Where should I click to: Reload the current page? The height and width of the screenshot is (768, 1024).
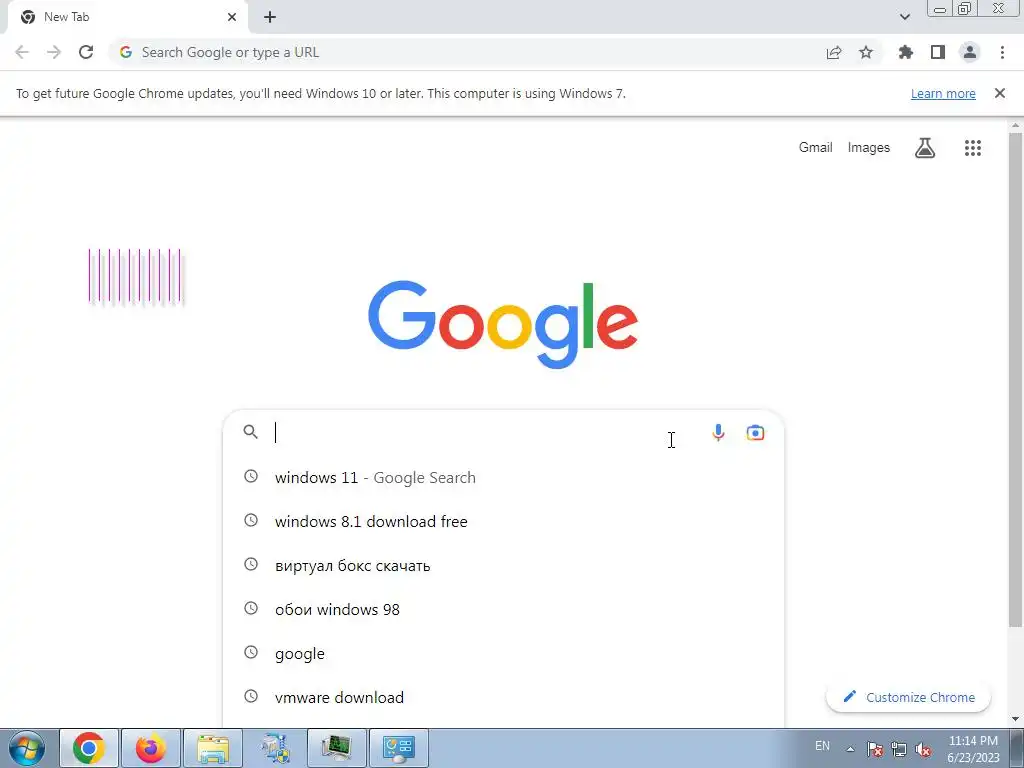[x=86, y=52]
